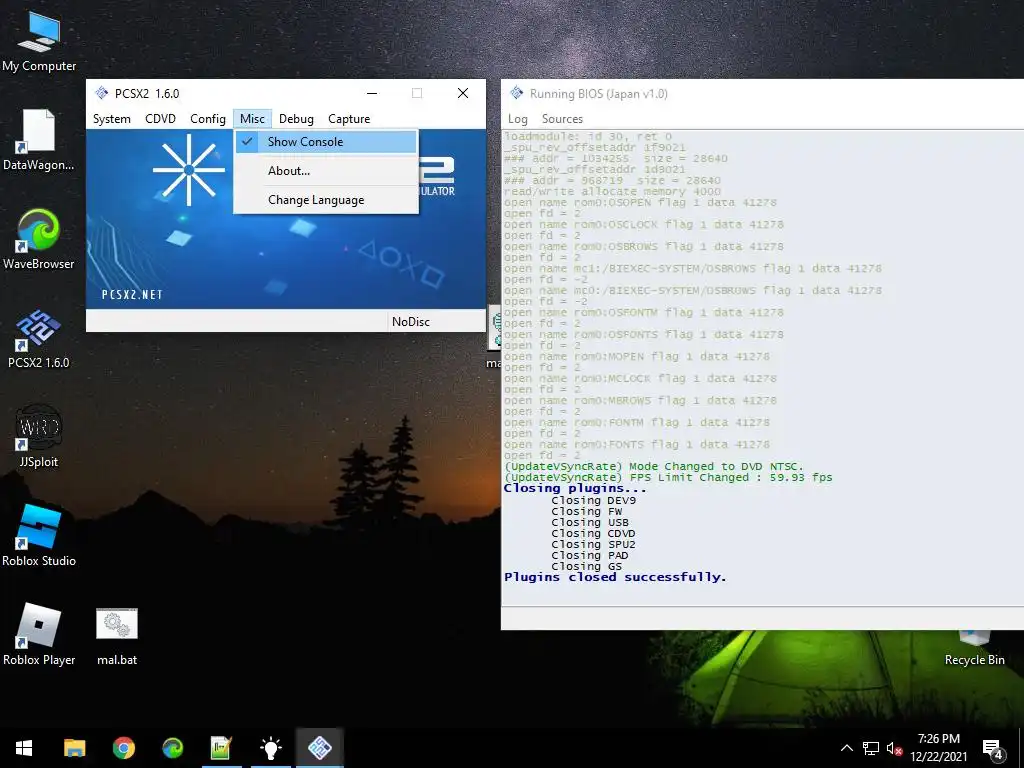Choose Change Language in the Misc menu

click(326, 200)
